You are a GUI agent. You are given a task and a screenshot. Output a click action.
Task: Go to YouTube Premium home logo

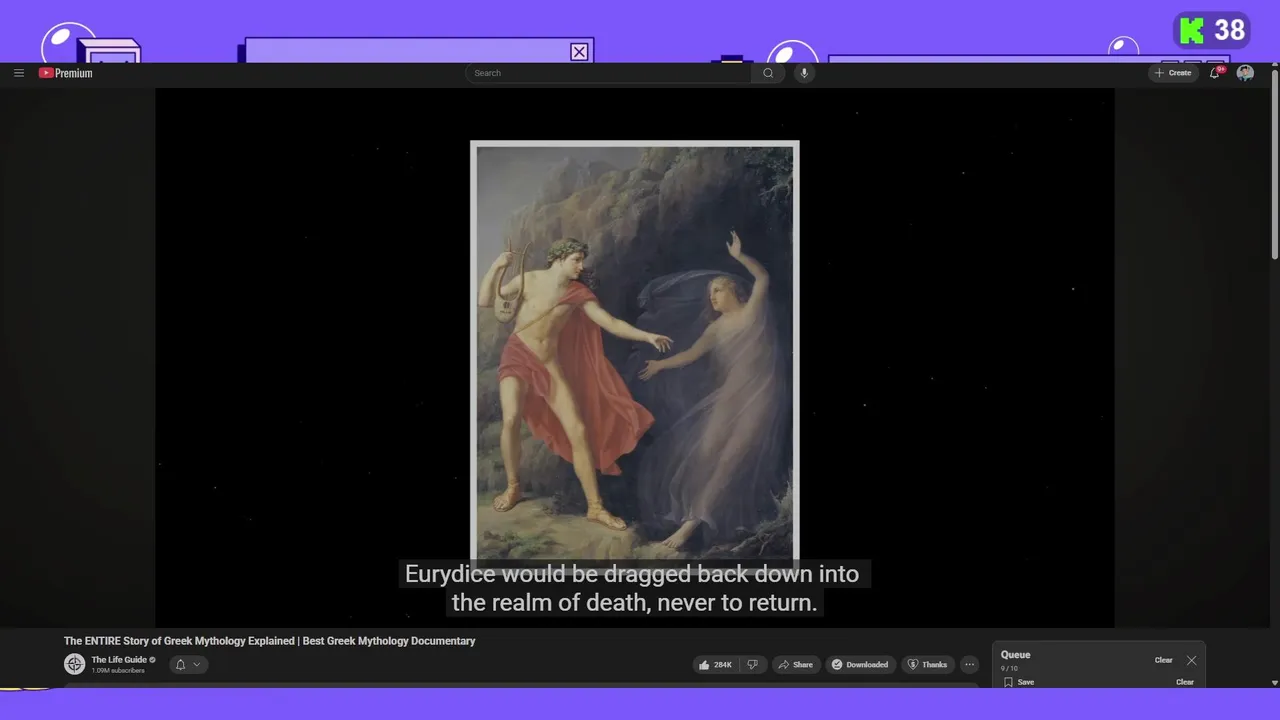(66, 73)
